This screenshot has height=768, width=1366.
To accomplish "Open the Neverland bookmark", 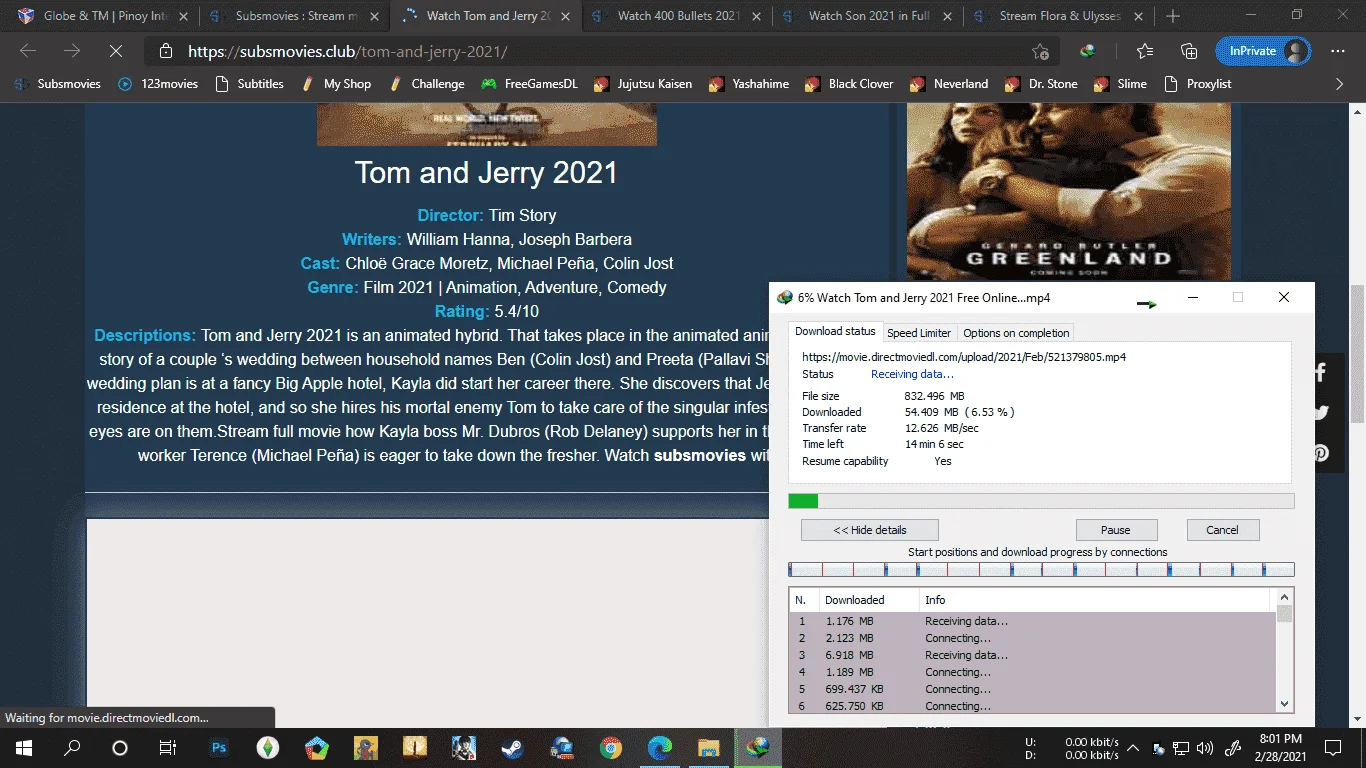I will point(949,84).
